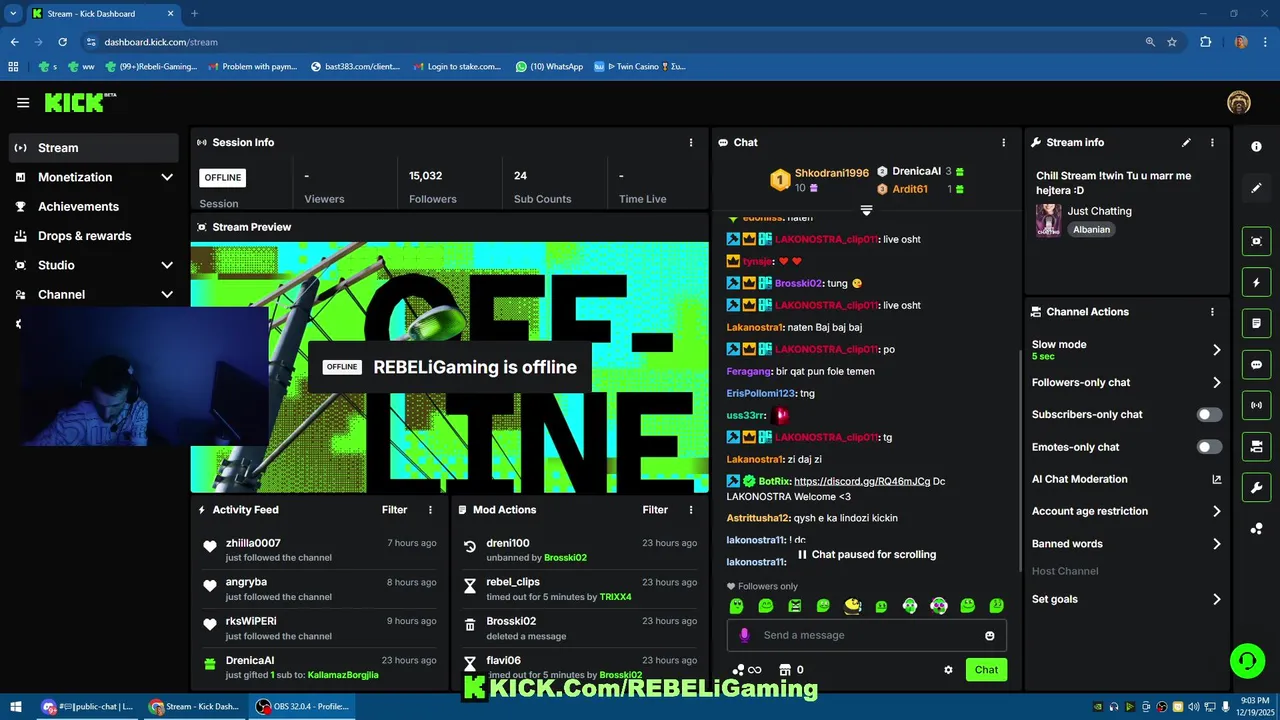
Task: Toggle the wrench stream-info icon in right sidebar
Action: pyautogui.click(x=1257, y=487)
